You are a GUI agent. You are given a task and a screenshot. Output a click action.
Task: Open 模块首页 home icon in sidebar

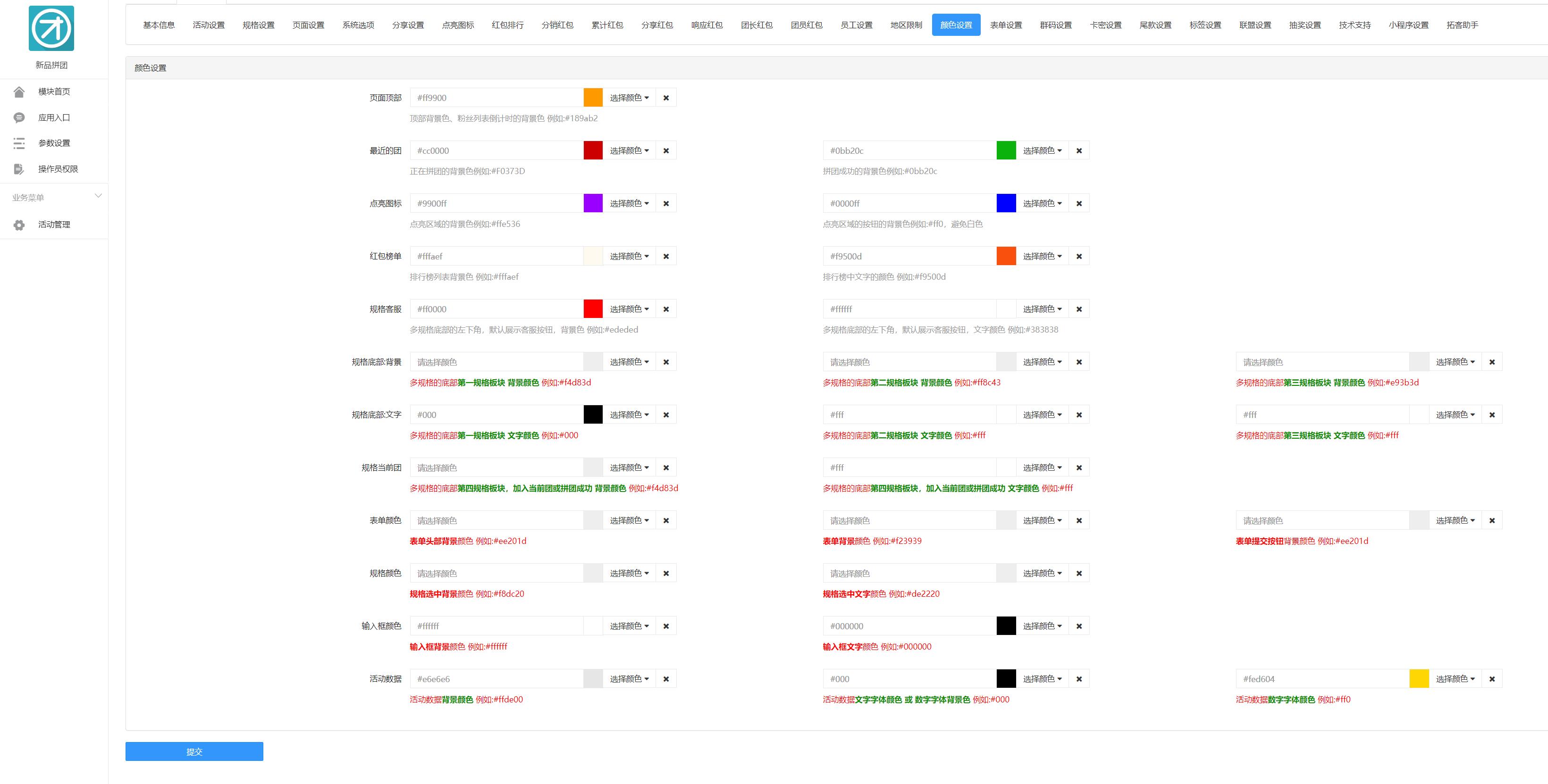coord(19,92)
